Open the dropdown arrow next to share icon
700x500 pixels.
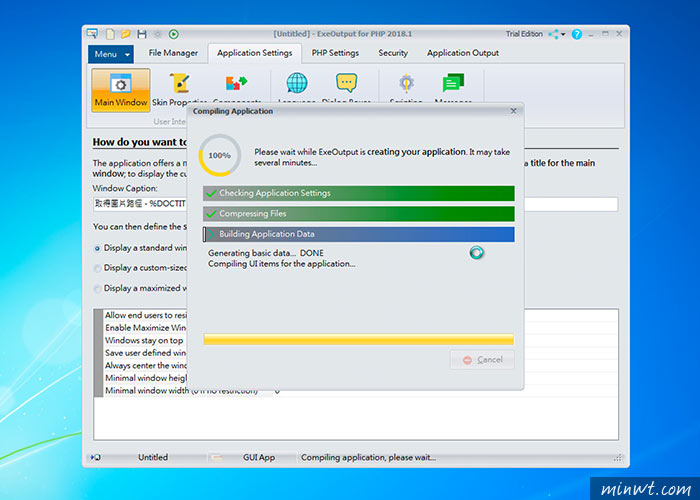click(x=563, y=34)
